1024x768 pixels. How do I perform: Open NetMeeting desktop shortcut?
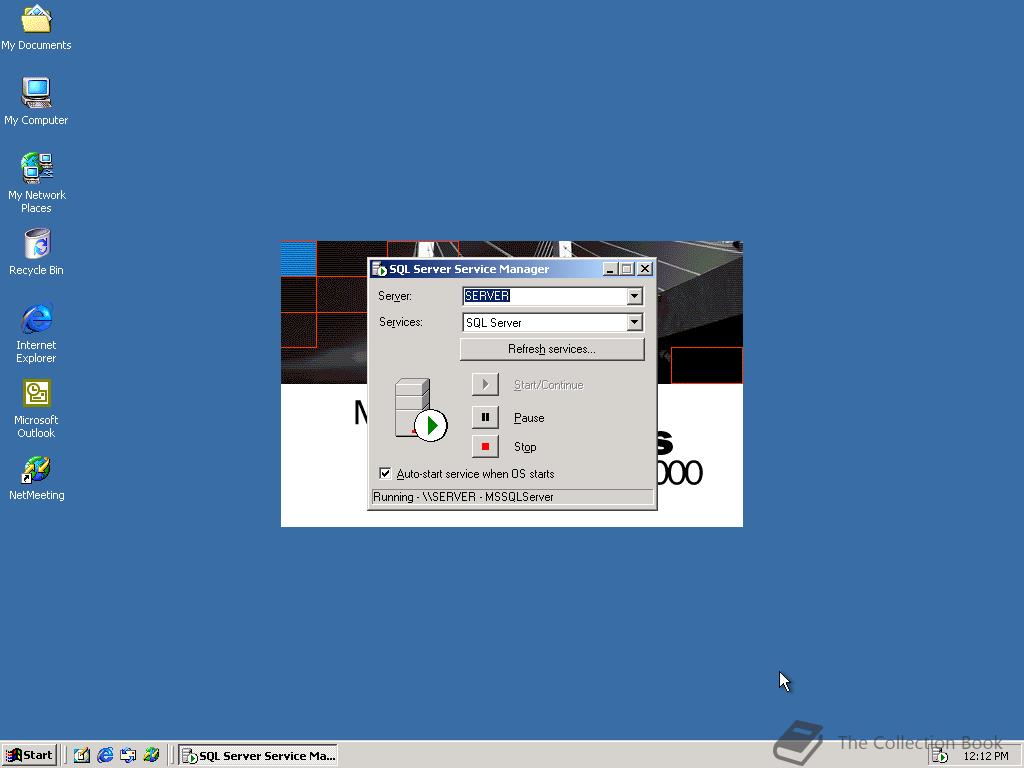pos(36,478)
